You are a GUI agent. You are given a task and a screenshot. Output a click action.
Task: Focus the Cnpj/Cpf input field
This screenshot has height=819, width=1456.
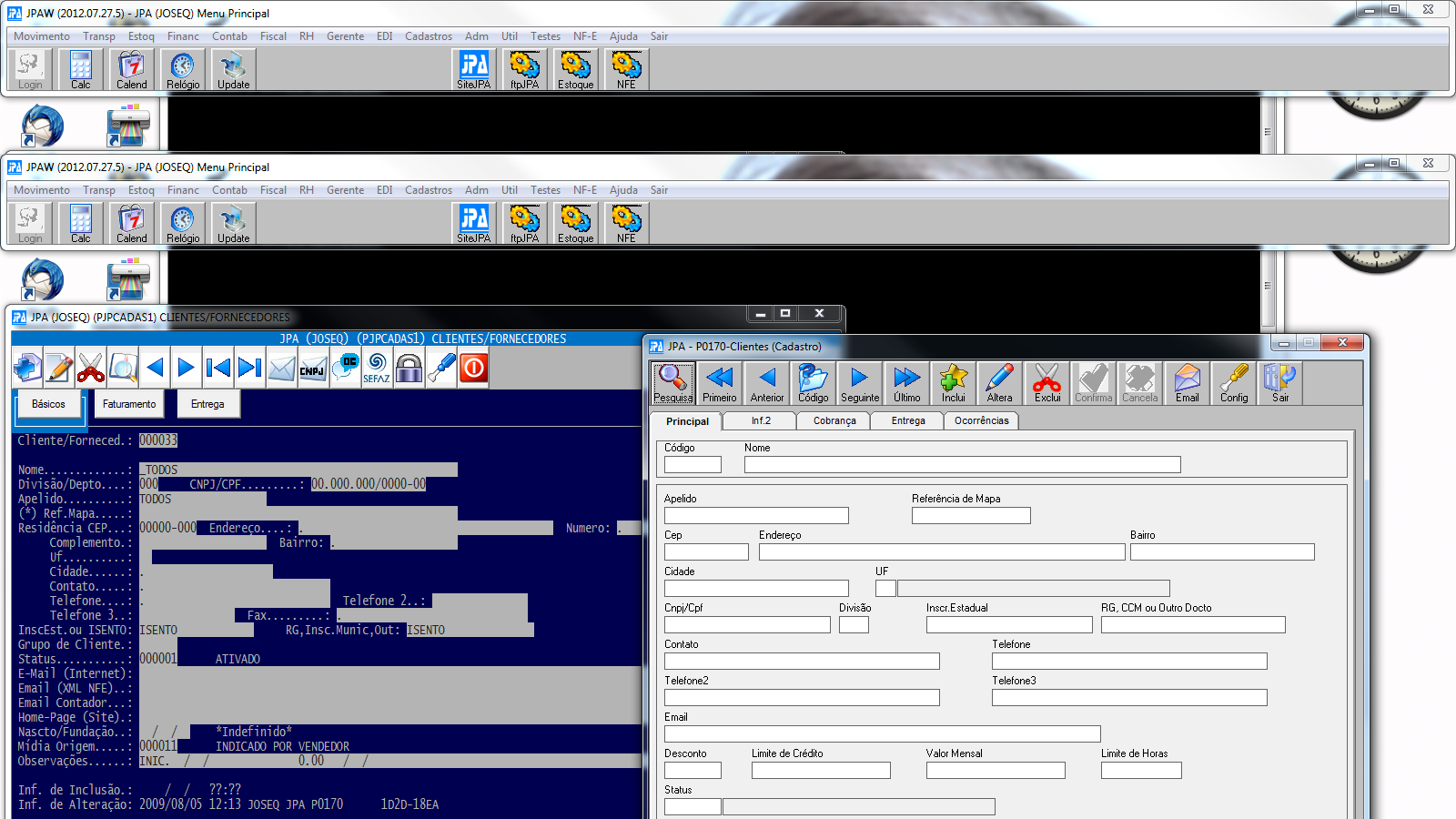[x=747, y=625]
